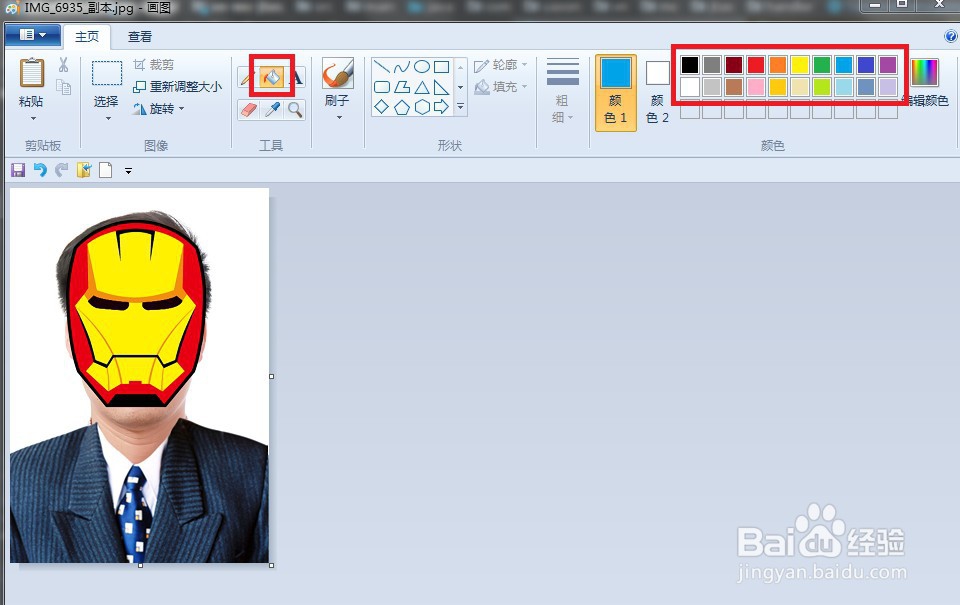This screenshot has width=960, height=605.
Task: Select the Eraser tool
Action: pos(249,110)
